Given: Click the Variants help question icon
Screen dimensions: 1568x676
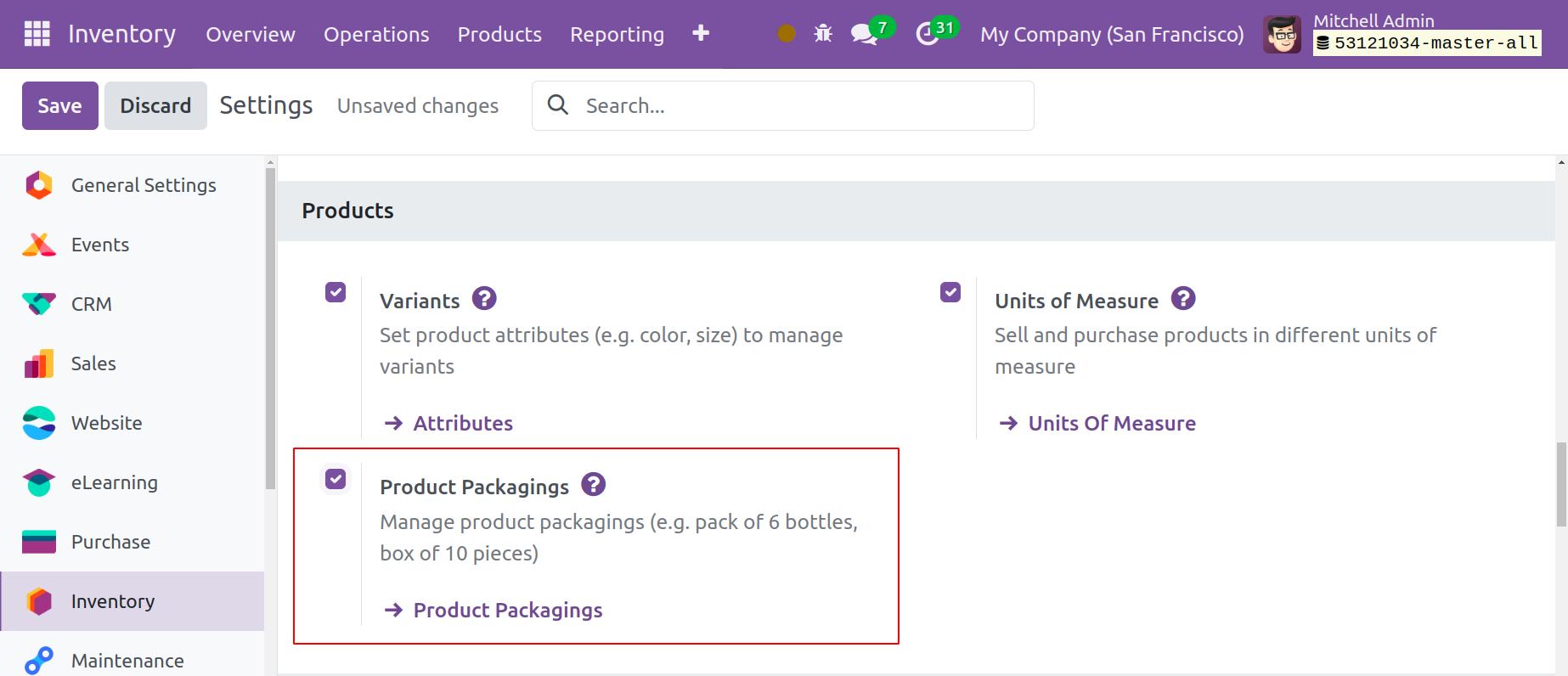Looking at the screenshot, I should [x=484, y=299].
